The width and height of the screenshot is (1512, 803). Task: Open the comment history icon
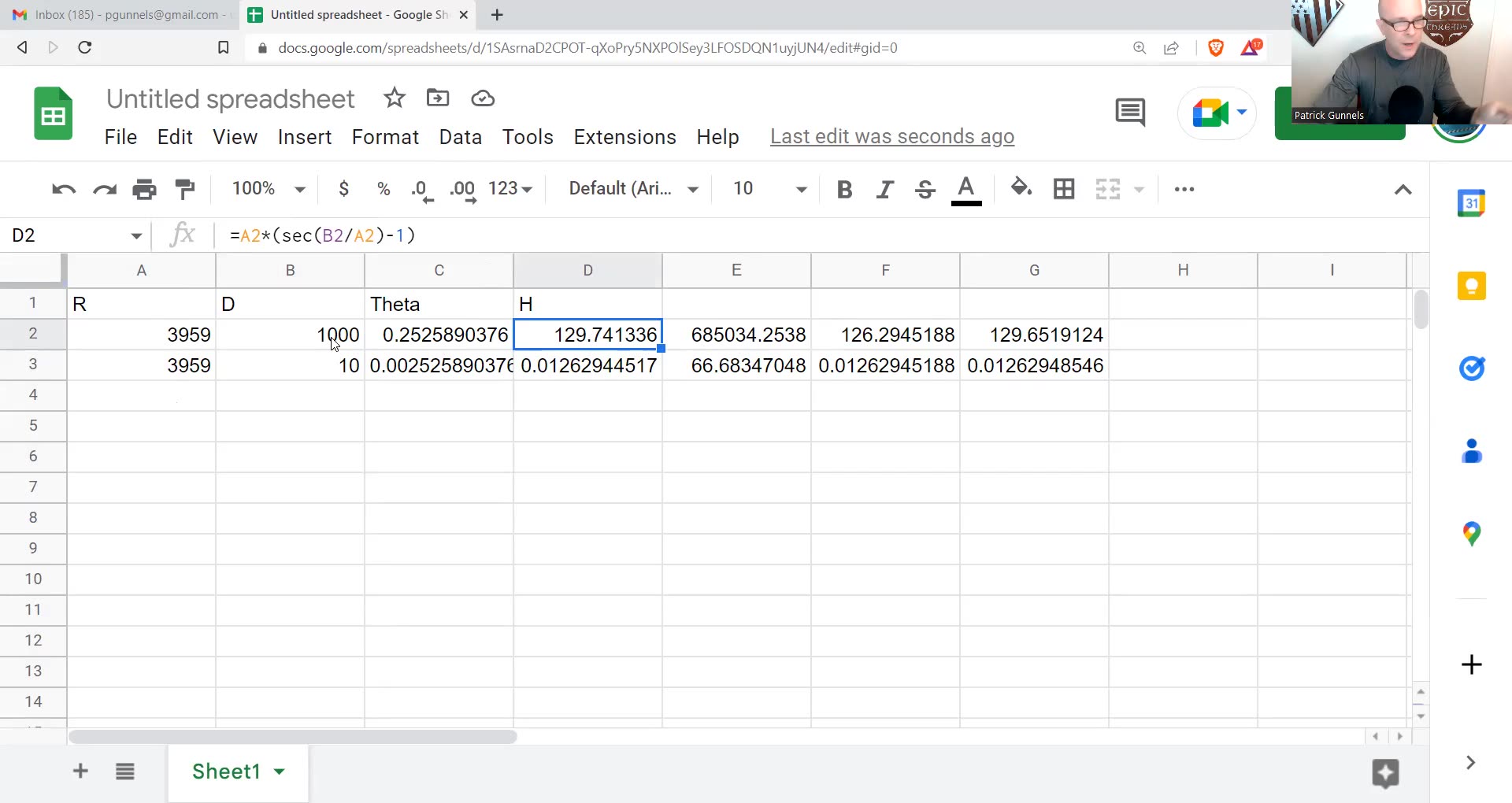1130,113
